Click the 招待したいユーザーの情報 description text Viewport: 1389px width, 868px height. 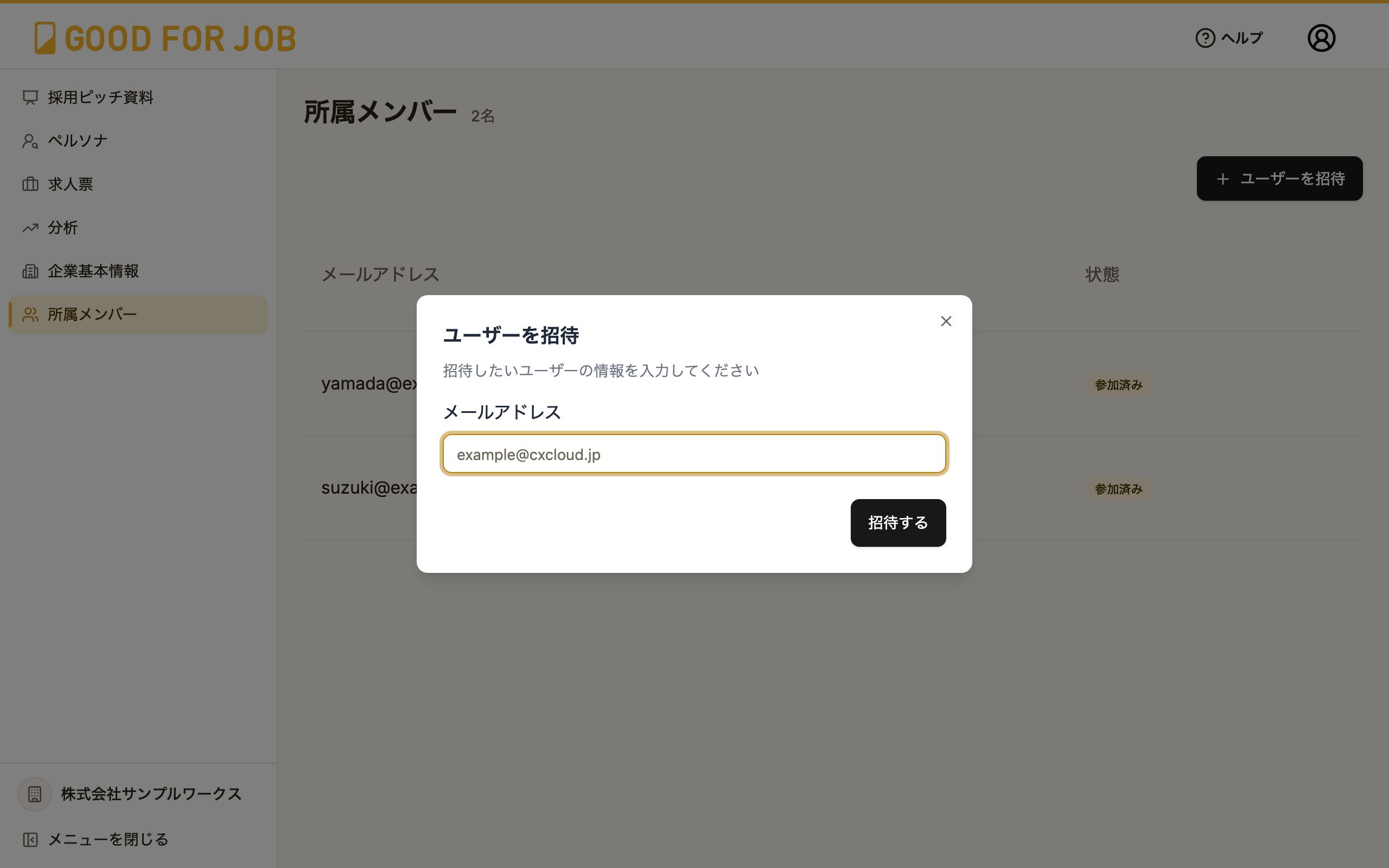601,371
